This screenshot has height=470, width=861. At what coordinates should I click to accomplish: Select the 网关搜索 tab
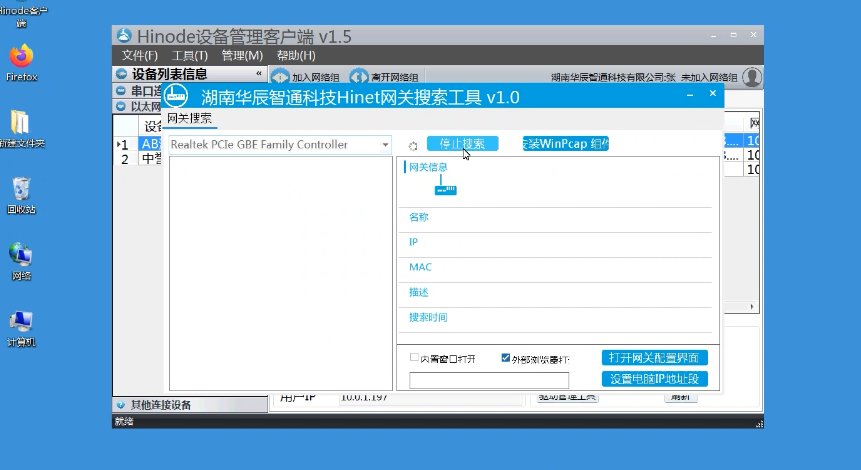coord(189,118)
